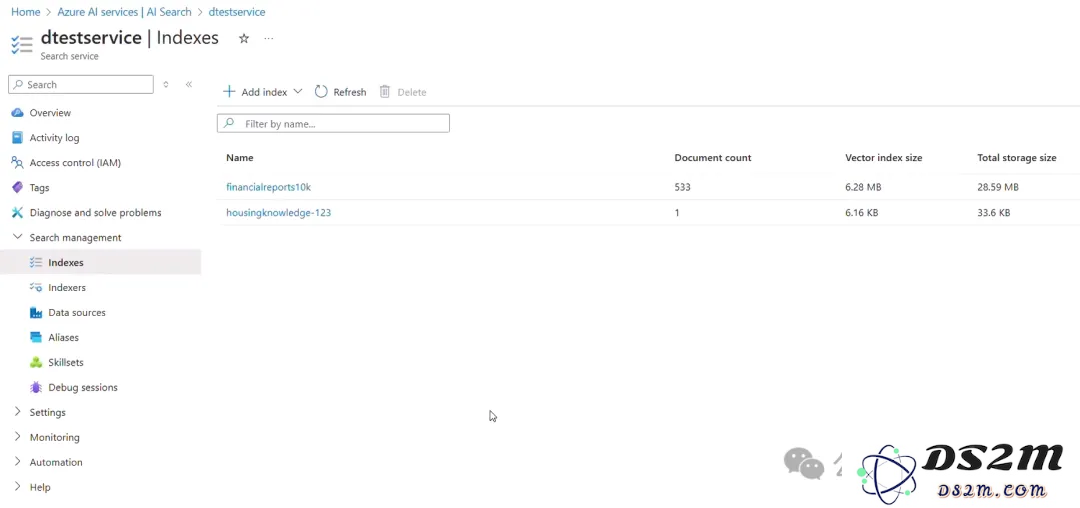1080x508 pixels.
Task: Open the Add index dropdown arrow
Action: click(x=298, y=92)
